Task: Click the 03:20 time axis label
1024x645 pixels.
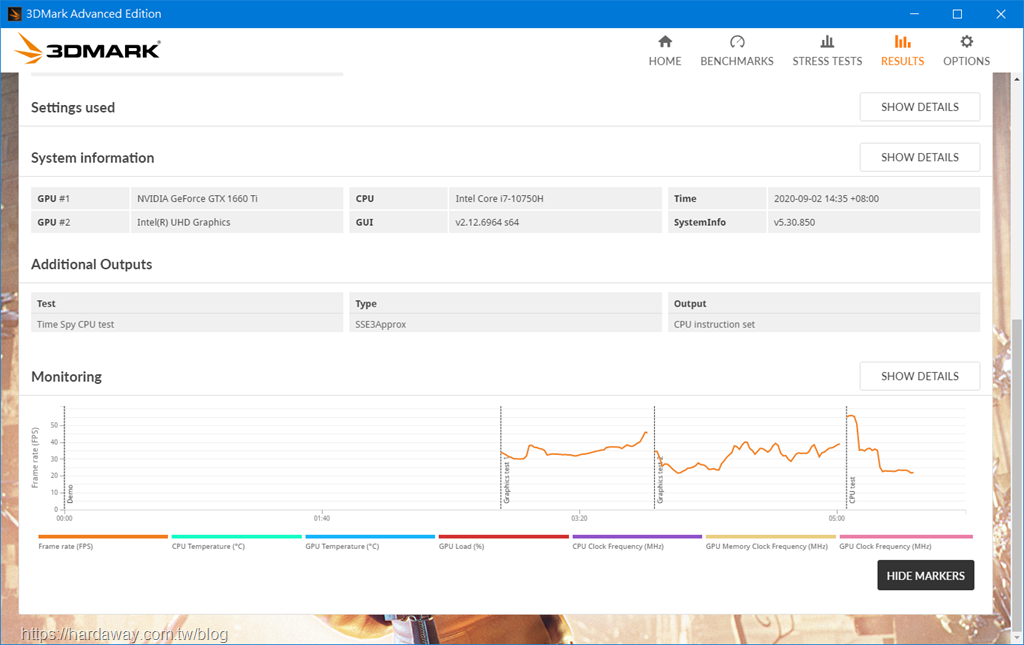Action: [x=579, y=518]
